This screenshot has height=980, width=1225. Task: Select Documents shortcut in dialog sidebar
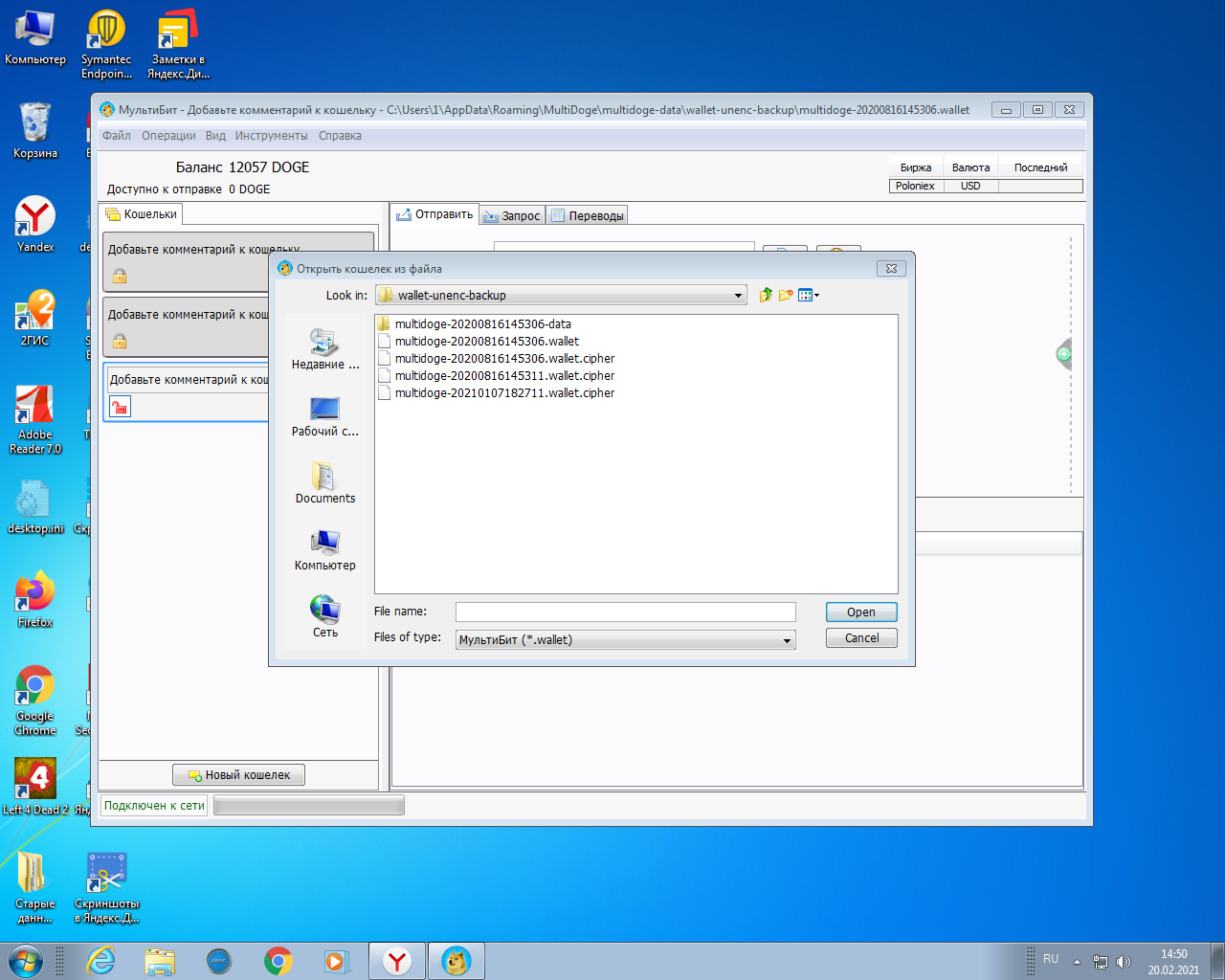coord(325,483)
